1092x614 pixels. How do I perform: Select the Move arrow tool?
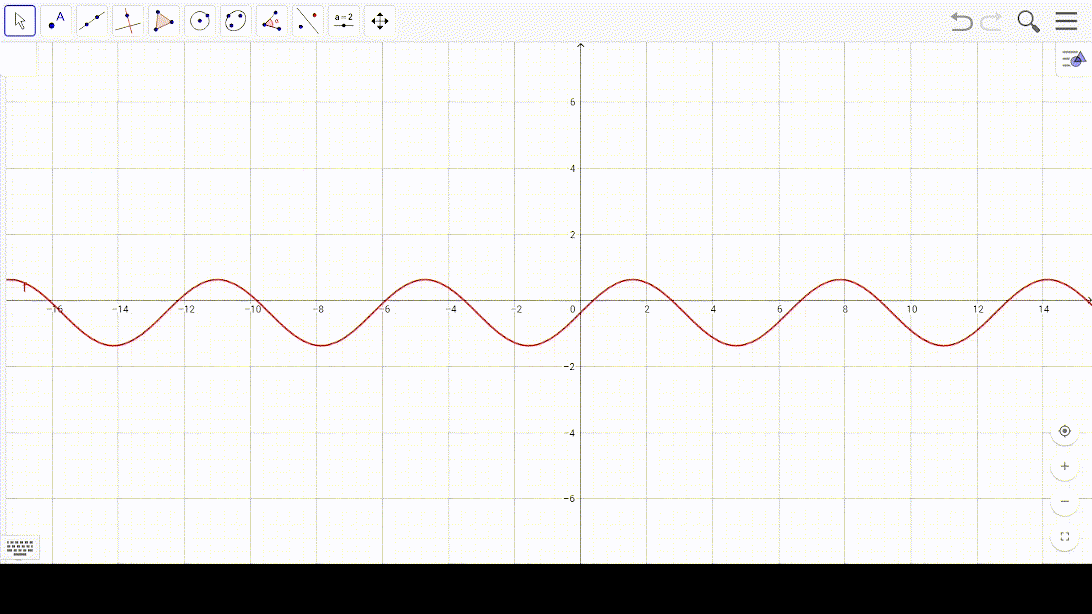point(20,21)
